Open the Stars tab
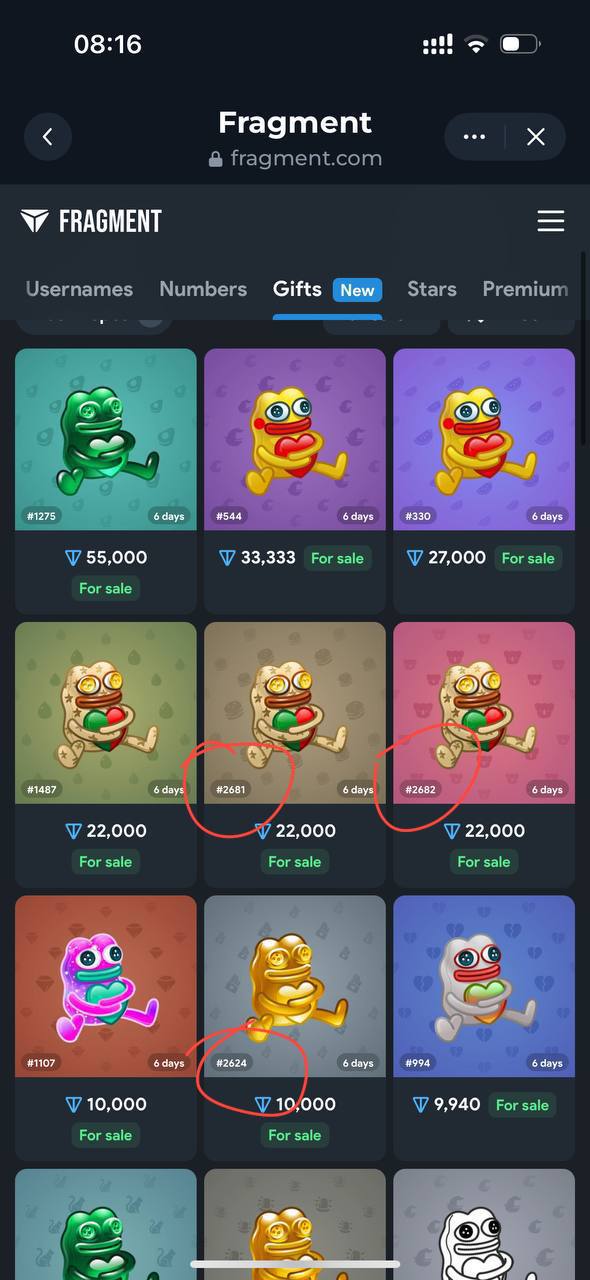The height and width of the screenshot is (1280, 590). (x=432, y=289)
